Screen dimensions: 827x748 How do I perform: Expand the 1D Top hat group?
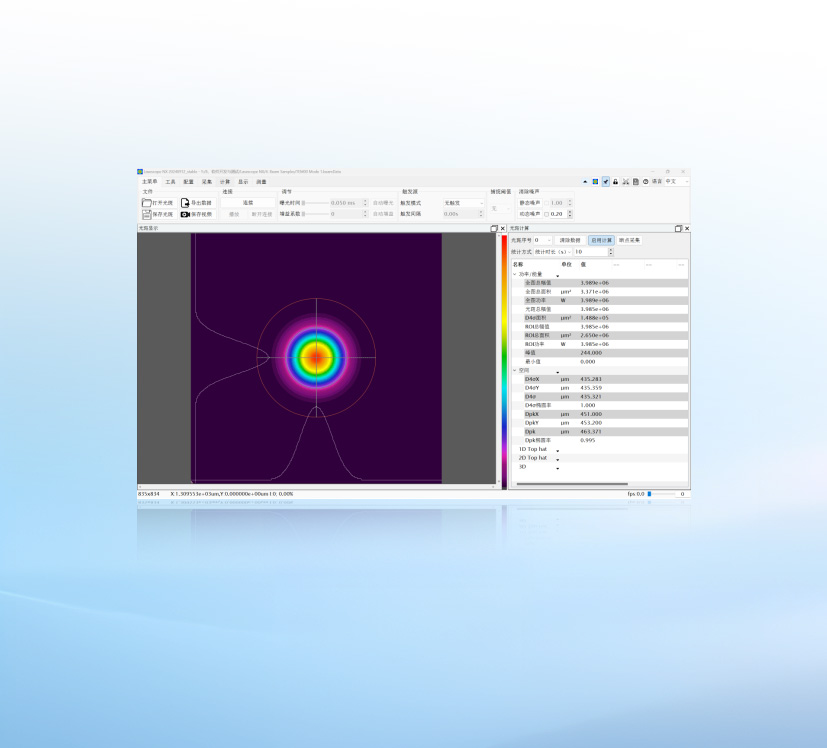557,450
